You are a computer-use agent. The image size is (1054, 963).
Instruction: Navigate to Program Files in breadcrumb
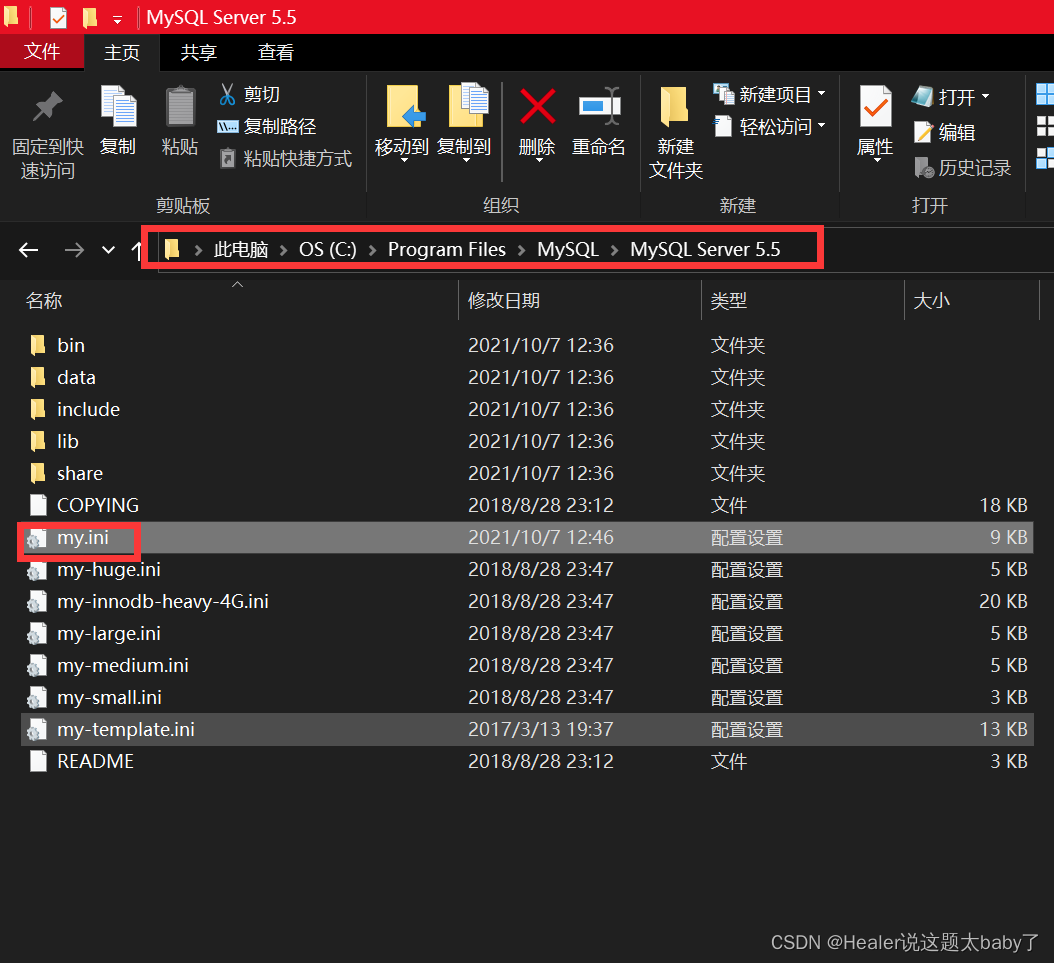(x=447, y=250)
